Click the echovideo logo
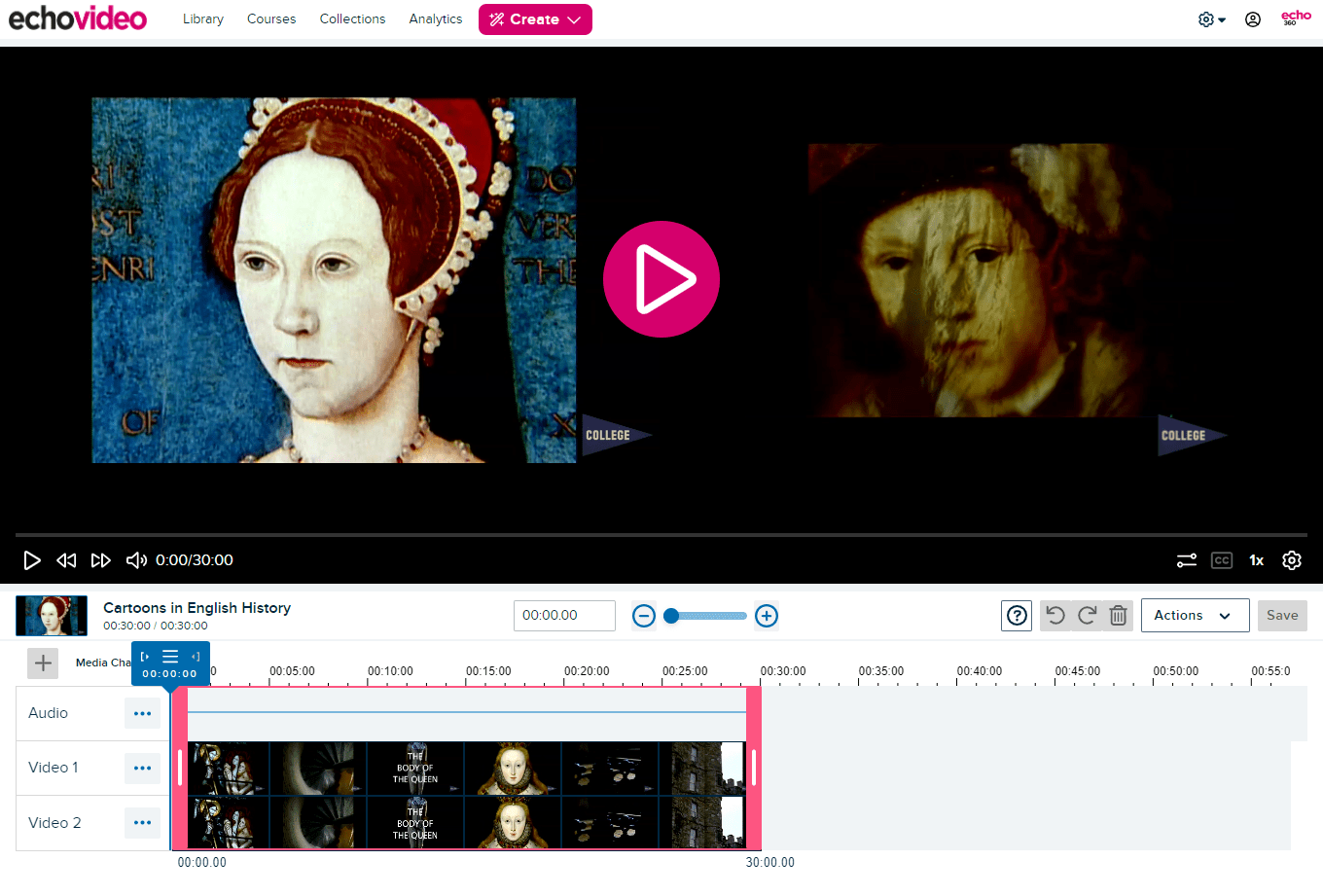Image resolution: width=1323 pixels, height=896 pixels. (78, 18)
